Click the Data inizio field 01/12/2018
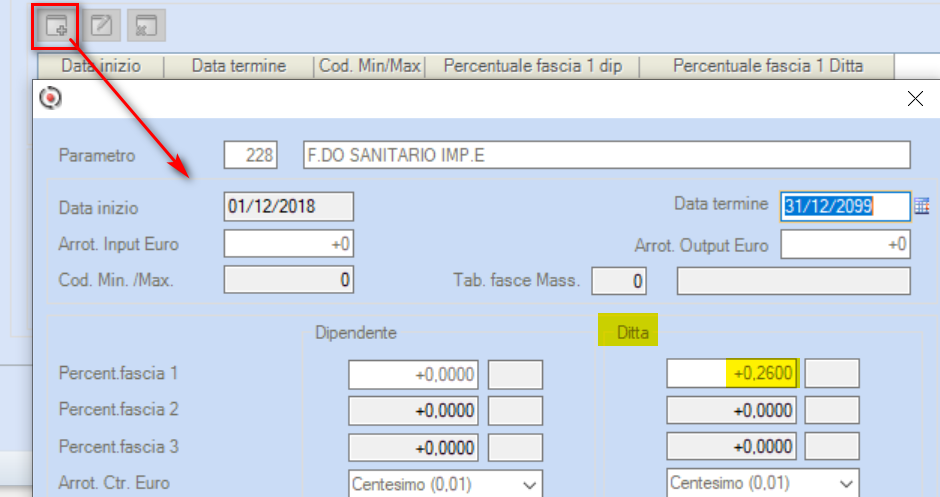The image size is (940, 497). click(288, 207)
